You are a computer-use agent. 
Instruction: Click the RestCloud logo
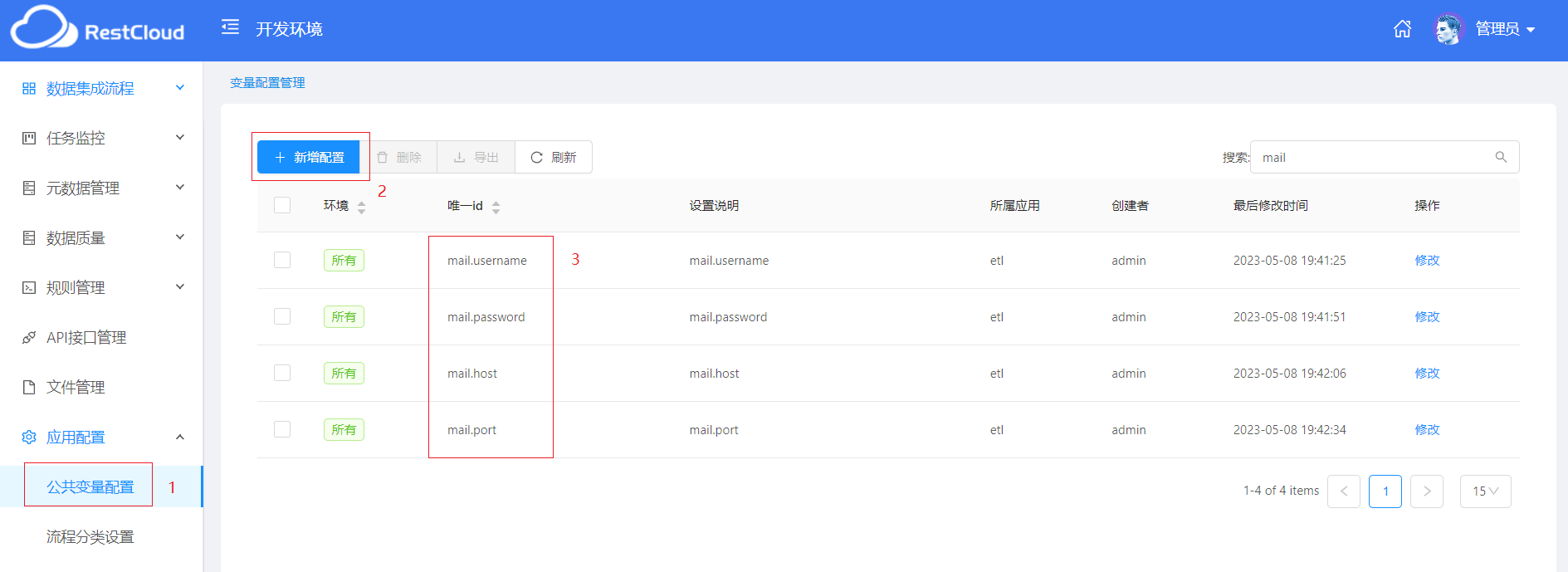[x=97, y=29]
